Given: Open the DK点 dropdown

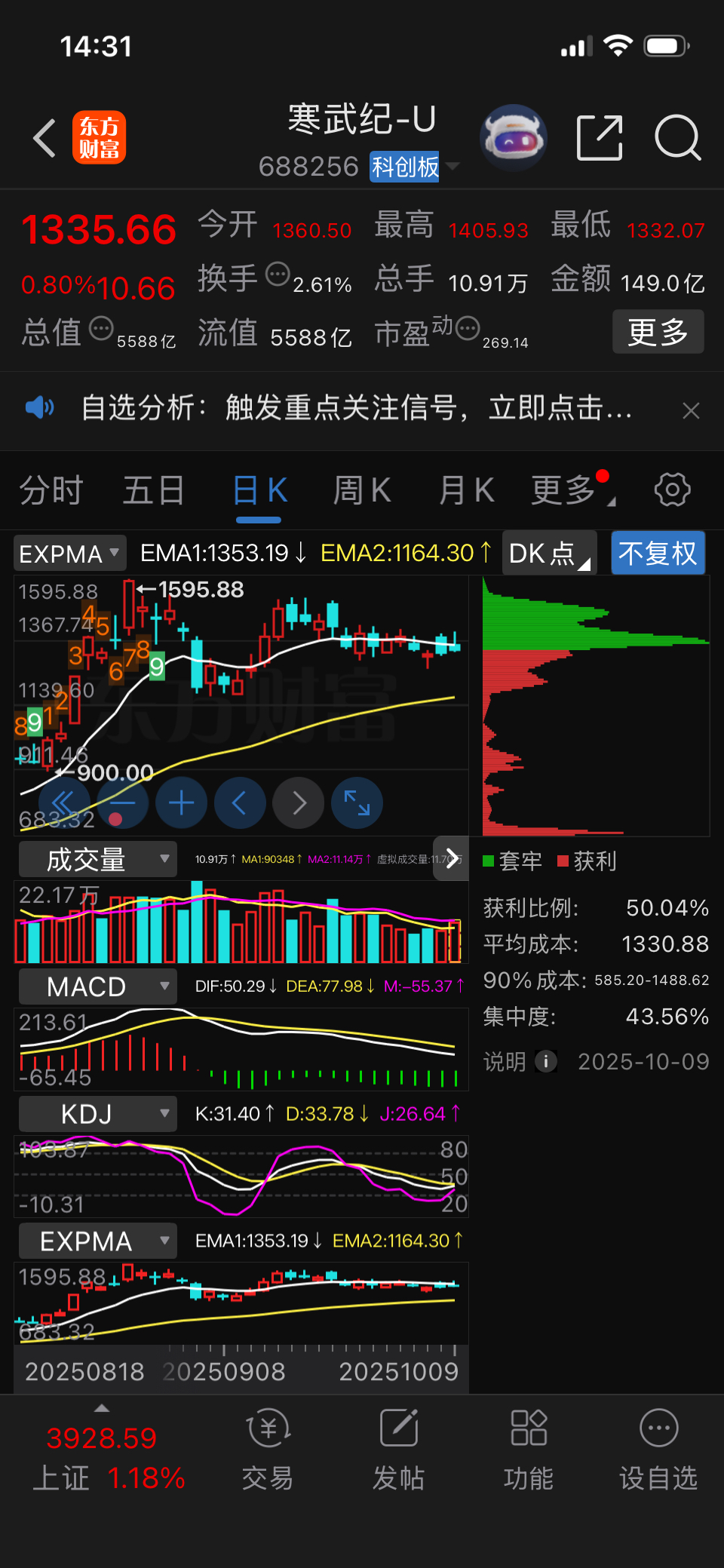Looking at the screenshot, I should 550,554.
